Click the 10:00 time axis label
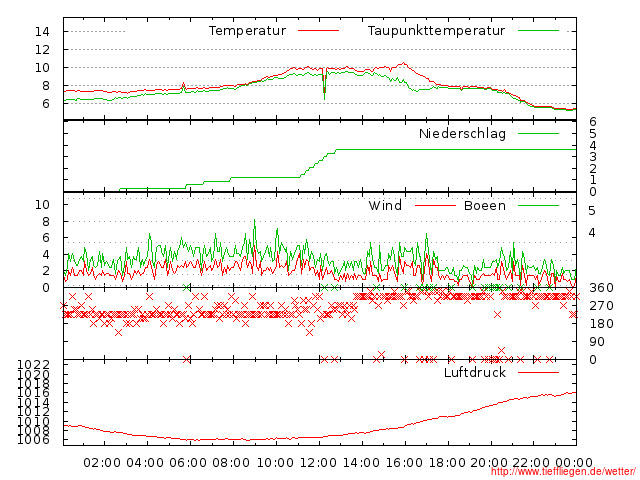The height and width of the screenshot is (480, 640). (x=276, y=463)
